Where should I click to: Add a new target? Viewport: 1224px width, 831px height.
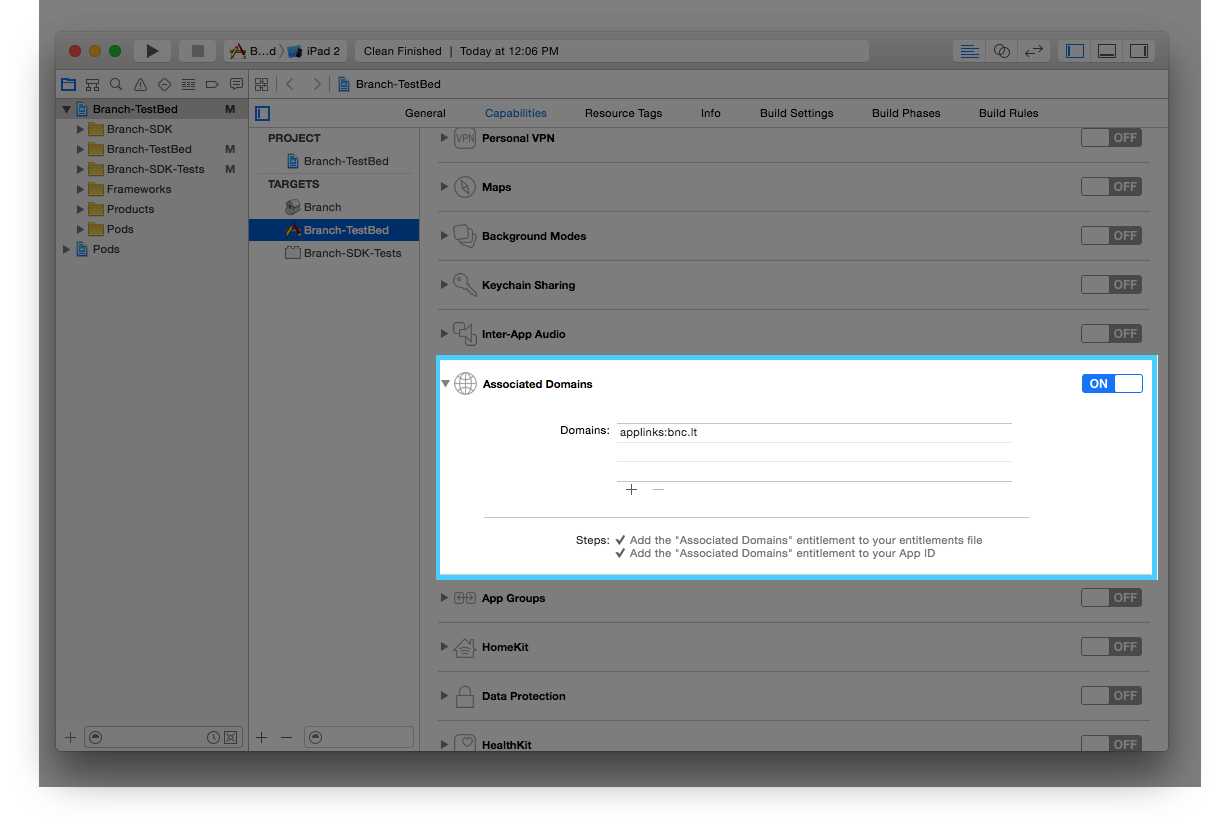pyautogui.click(x=262, y=737)
